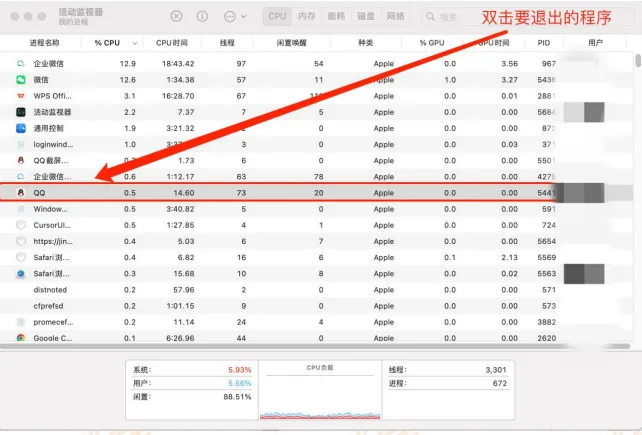
Task: Click the 系统 5.93% statistic
Action: tap(192, 370)
